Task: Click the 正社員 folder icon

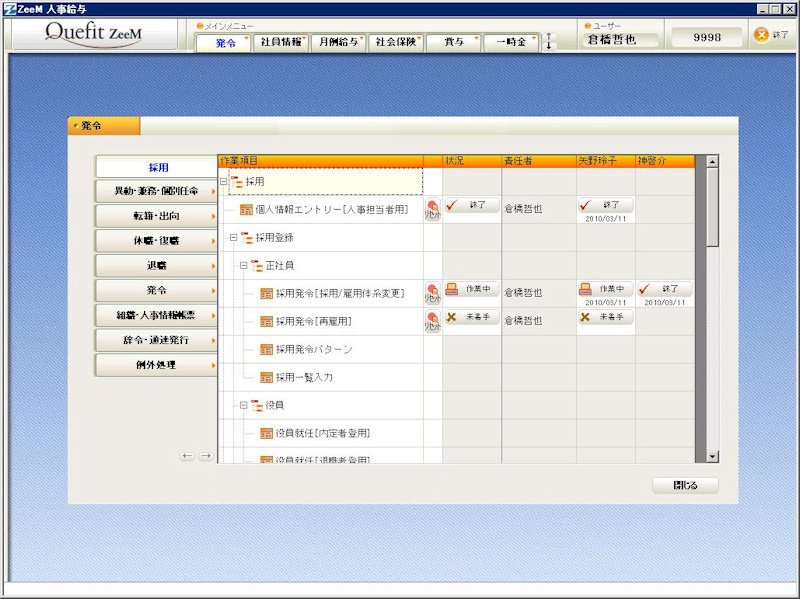Action: pos(257,266)
